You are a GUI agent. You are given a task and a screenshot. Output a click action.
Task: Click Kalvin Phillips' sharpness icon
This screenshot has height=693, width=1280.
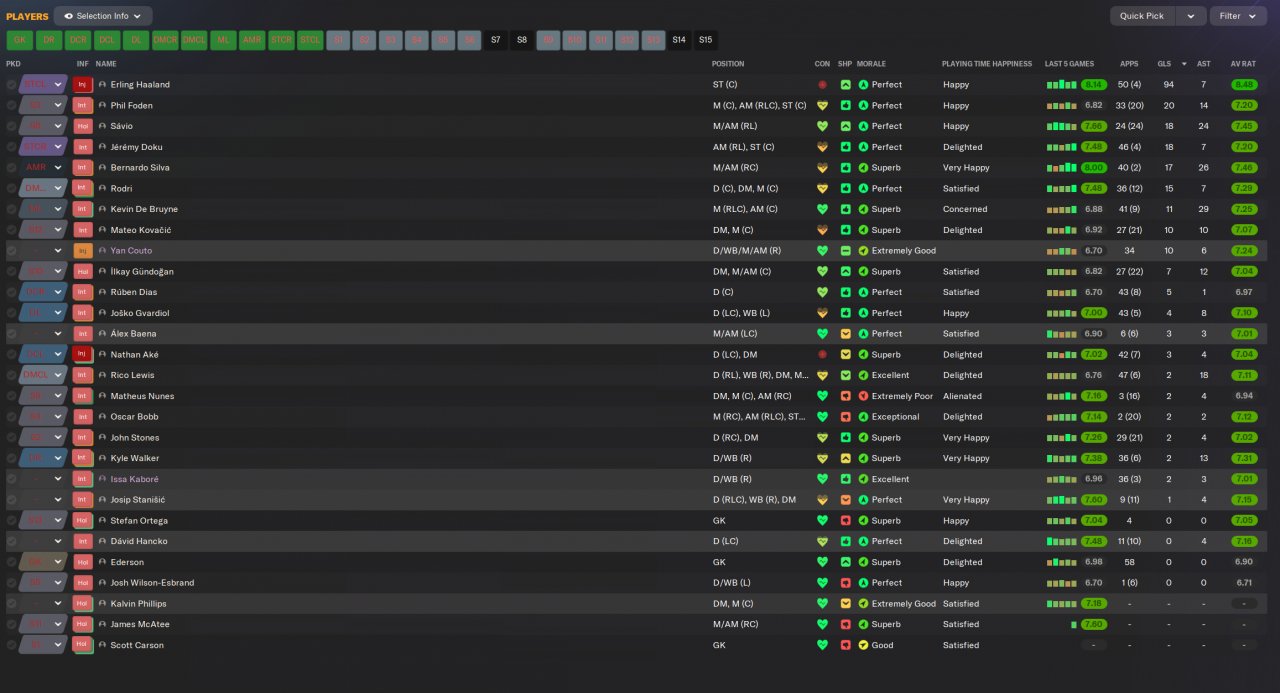(x=845, y=604)
